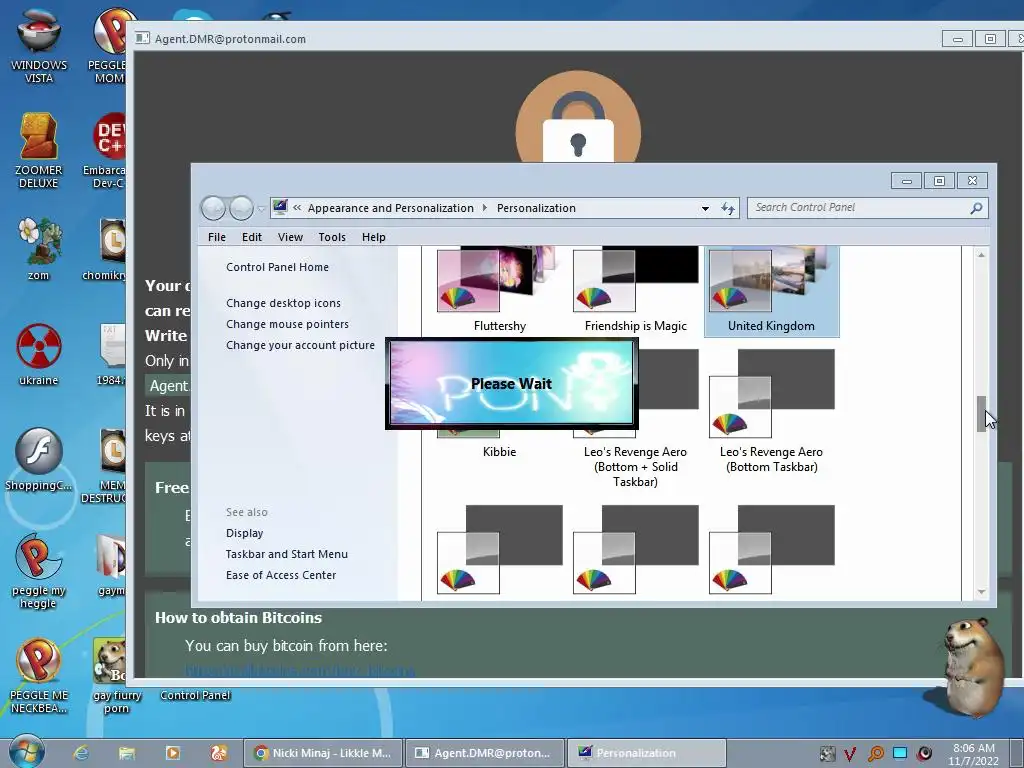Open the address bar history dropdown
The height and width of the screenshot is (768, 1024).
(x=705, y=209)
